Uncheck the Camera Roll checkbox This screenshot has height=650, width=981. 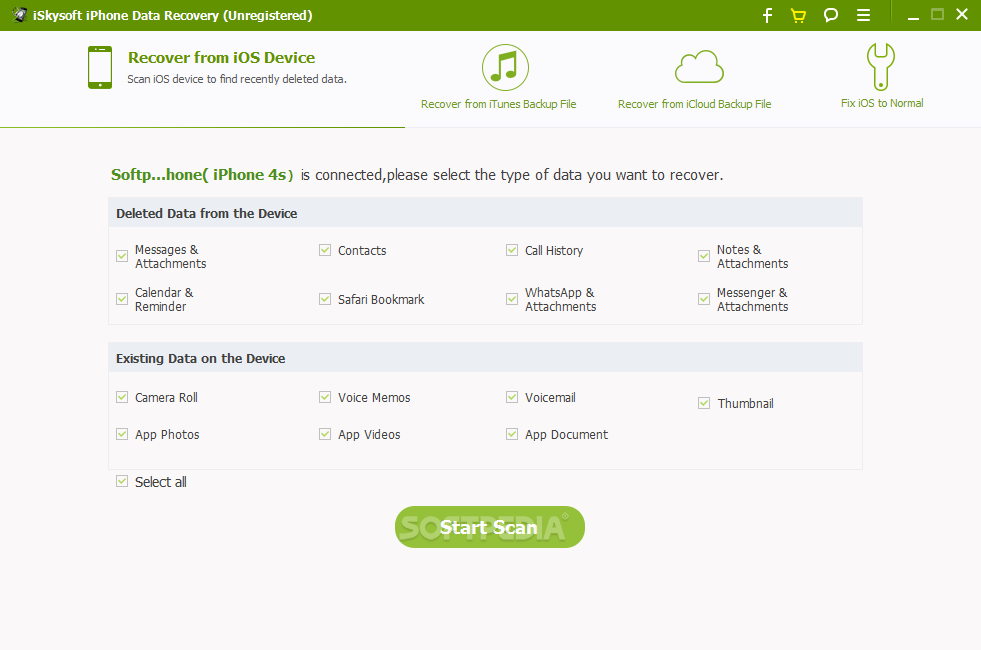coord(122,397)
